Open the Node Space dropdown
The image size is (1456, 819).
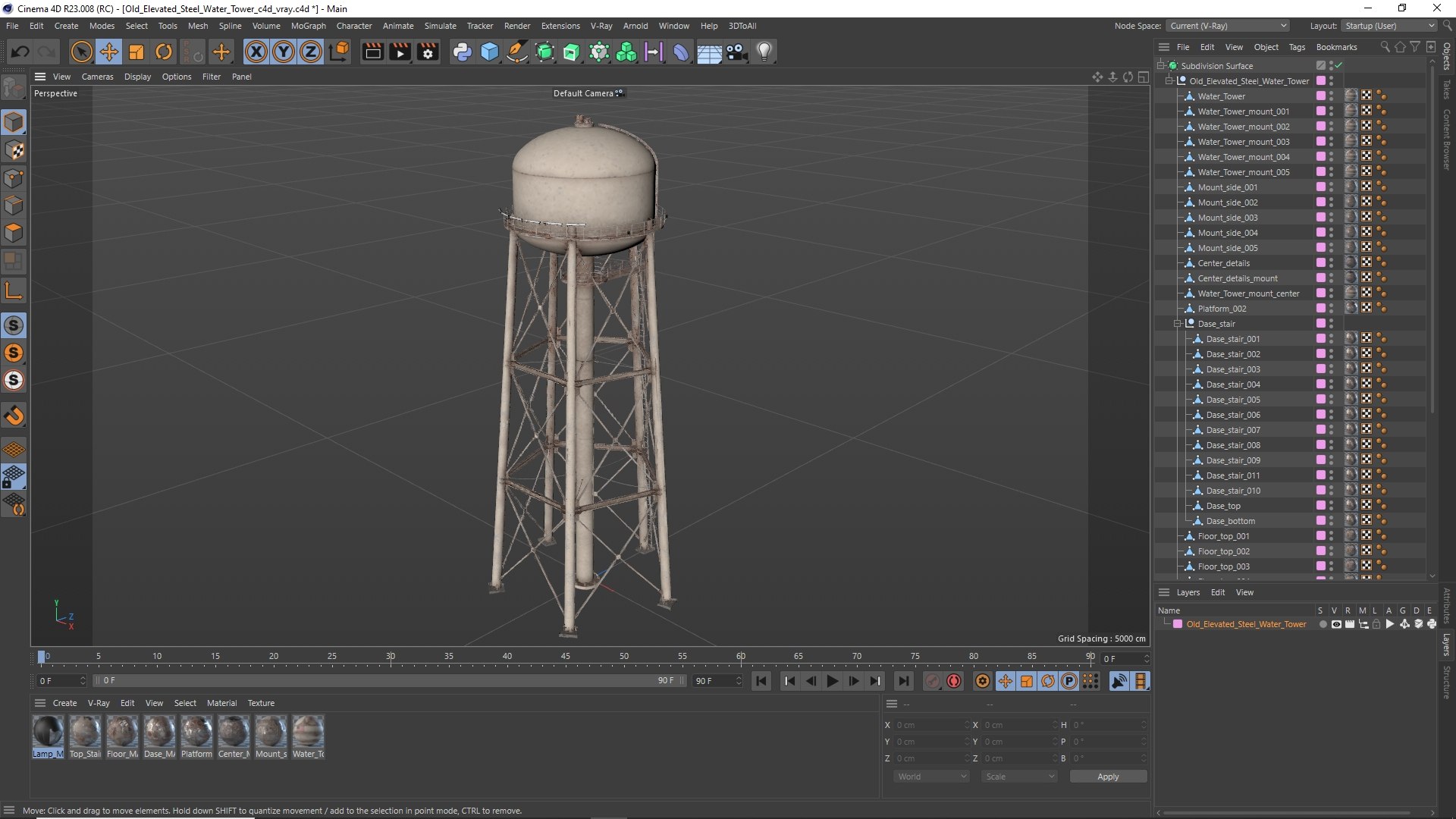point(1227,26)
